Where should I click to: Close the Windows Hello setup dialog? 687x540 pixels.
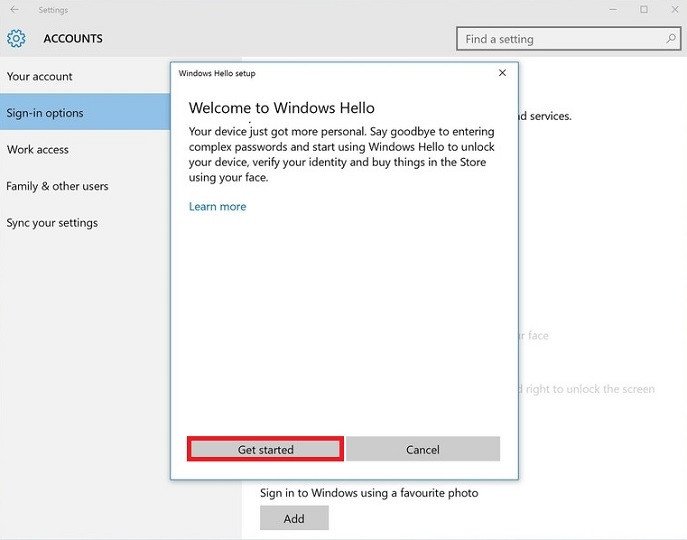tap(502, 73)
